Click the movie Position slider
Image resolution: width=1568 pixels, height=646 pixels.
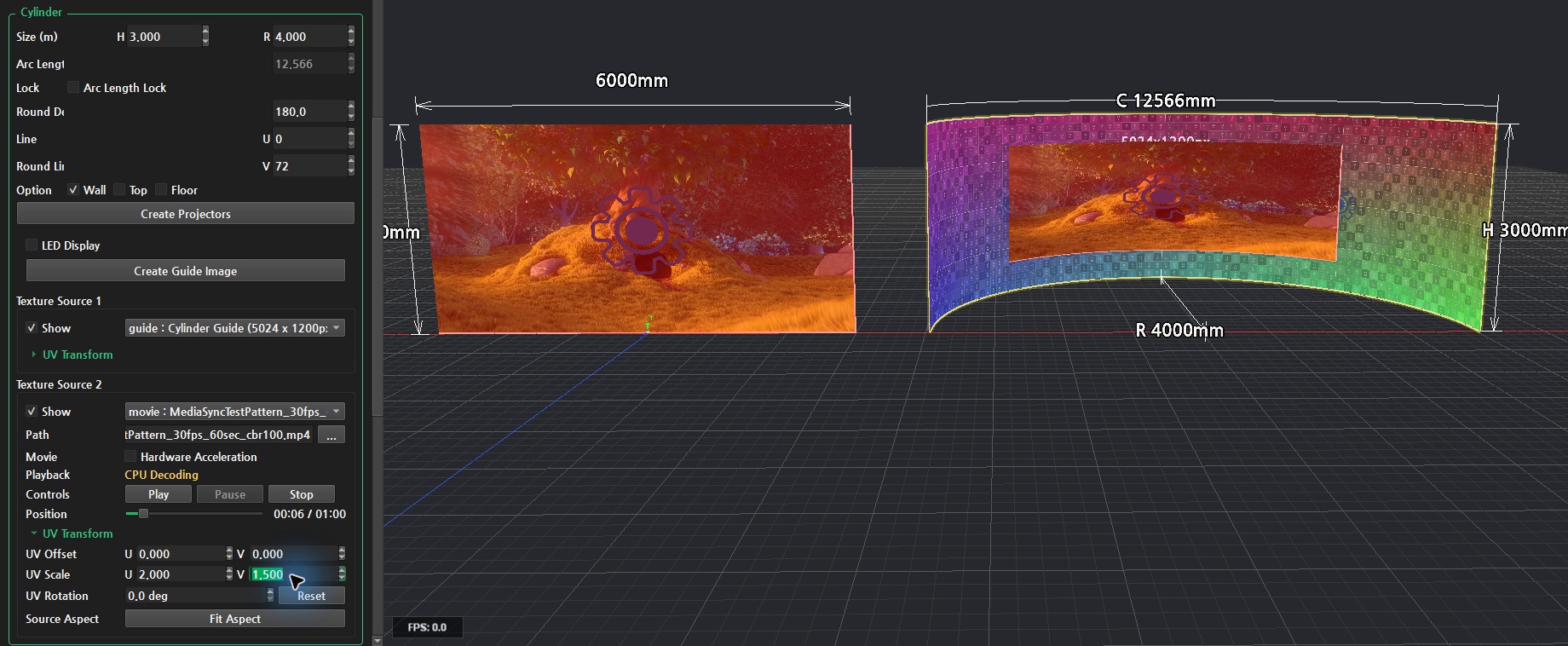(194, 514)
